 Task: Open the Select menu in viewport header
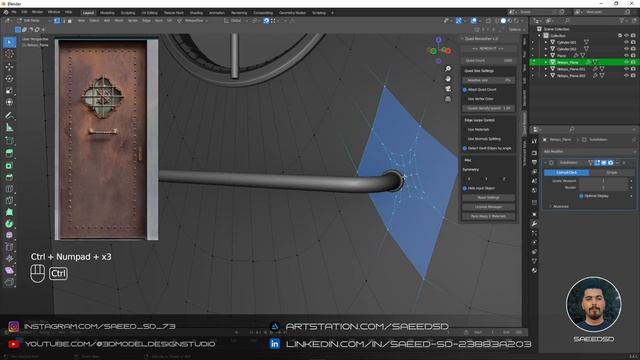click(94, 20)
